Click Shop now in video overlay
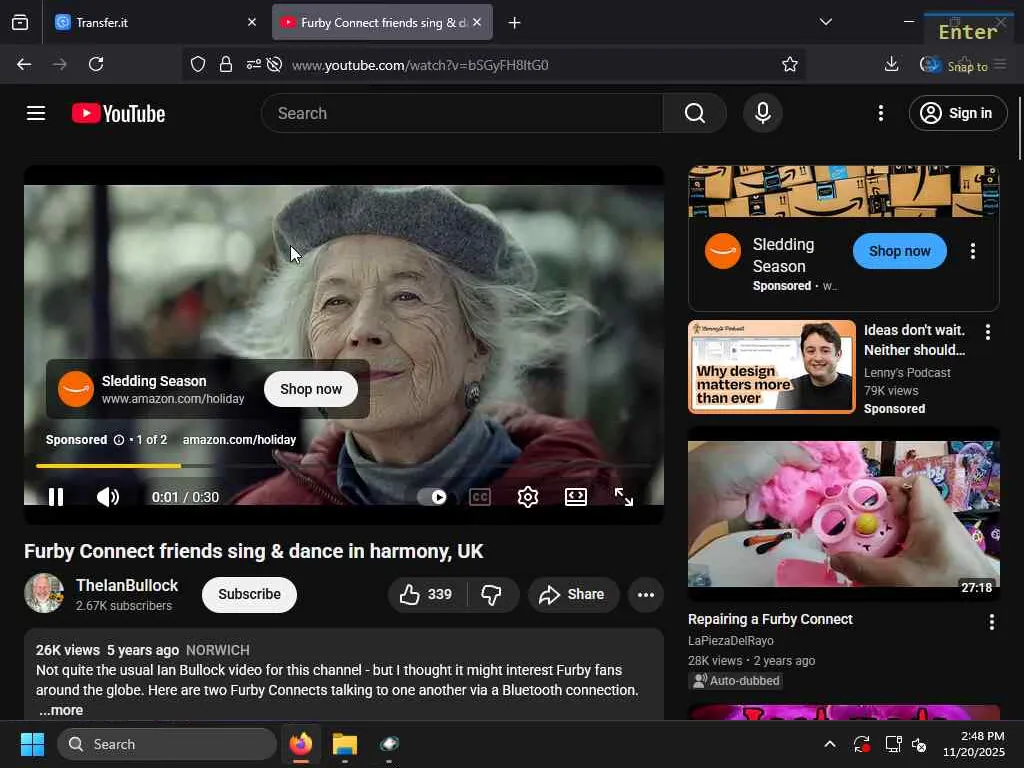Image resolution: width=1024 pixels, height=768 pixels. (311, 389)
